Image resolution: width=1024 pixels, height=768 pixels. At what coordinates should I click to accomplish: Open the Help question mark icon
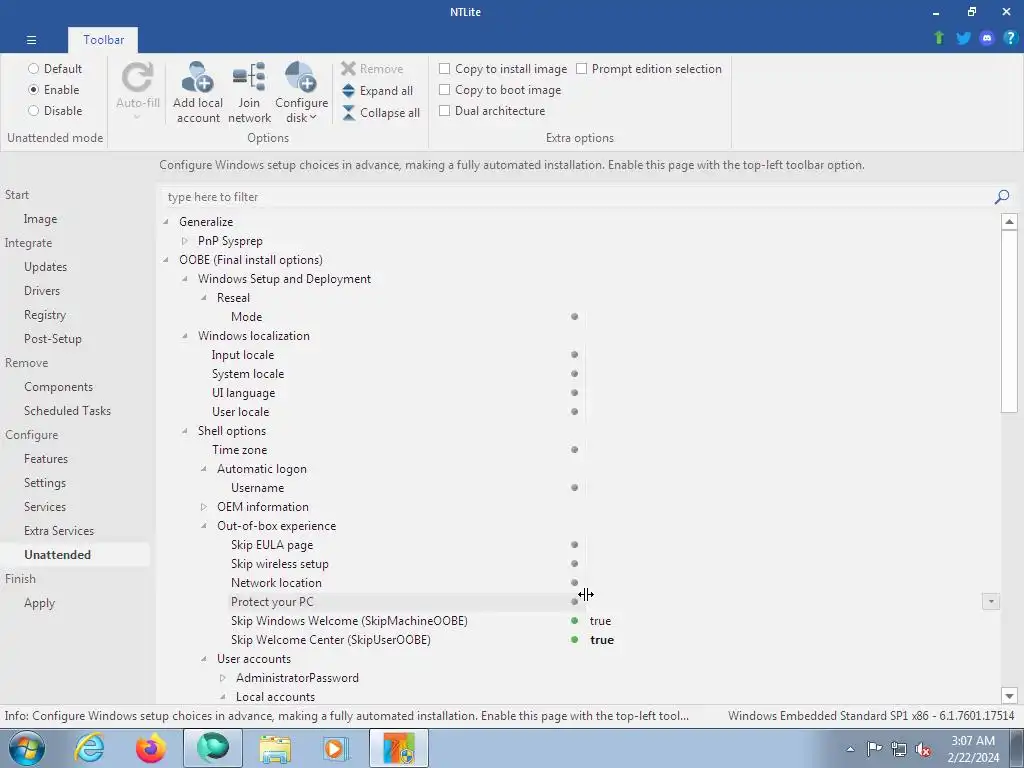pos(1010,38)
